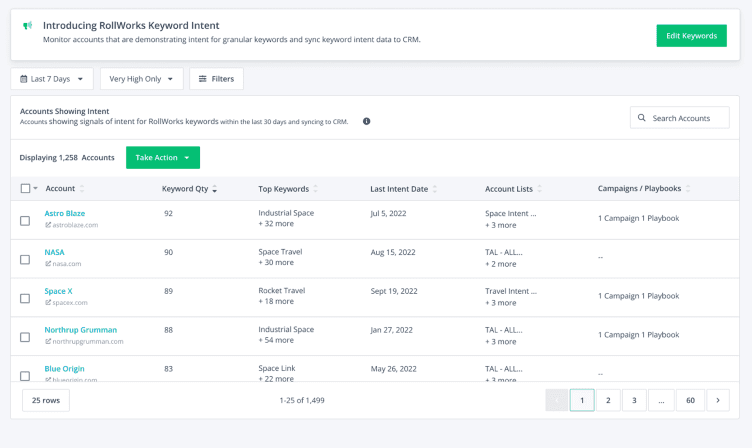The height and width of the screenshot is (448, 752).
Task: Click '+ 2 more' lists for NASA
Action: click(x=501, y=264)
